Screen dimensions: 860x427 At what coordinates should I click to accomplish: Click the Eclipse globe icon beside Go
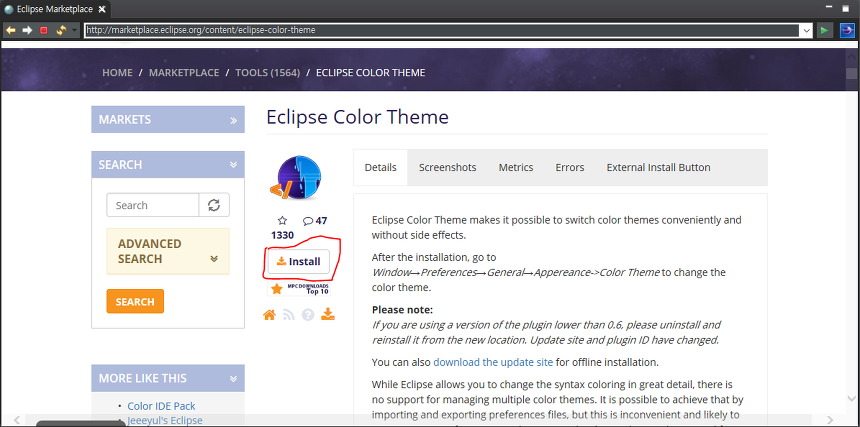847,30
